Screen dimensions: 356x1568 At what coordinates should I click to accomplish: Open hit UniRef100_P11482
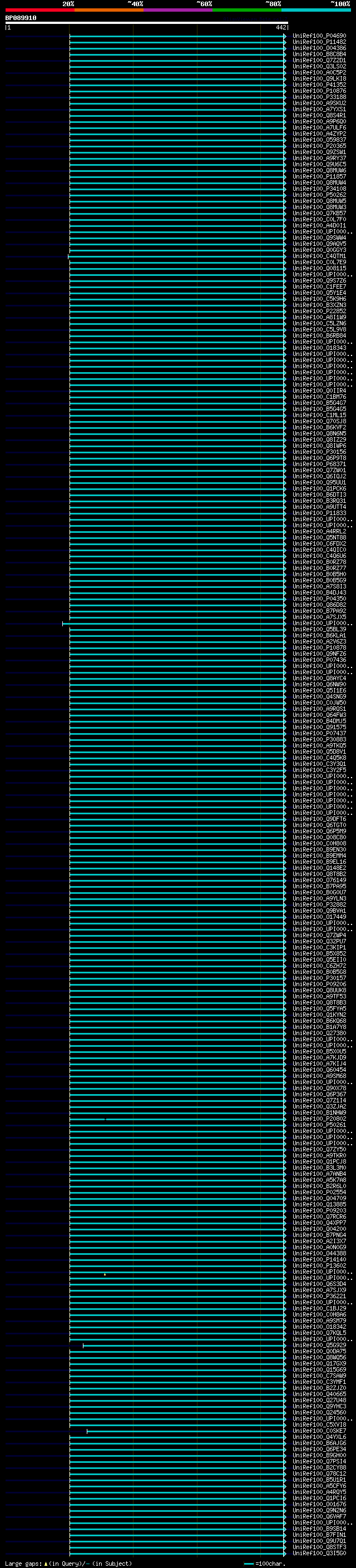tap(319, 42)
